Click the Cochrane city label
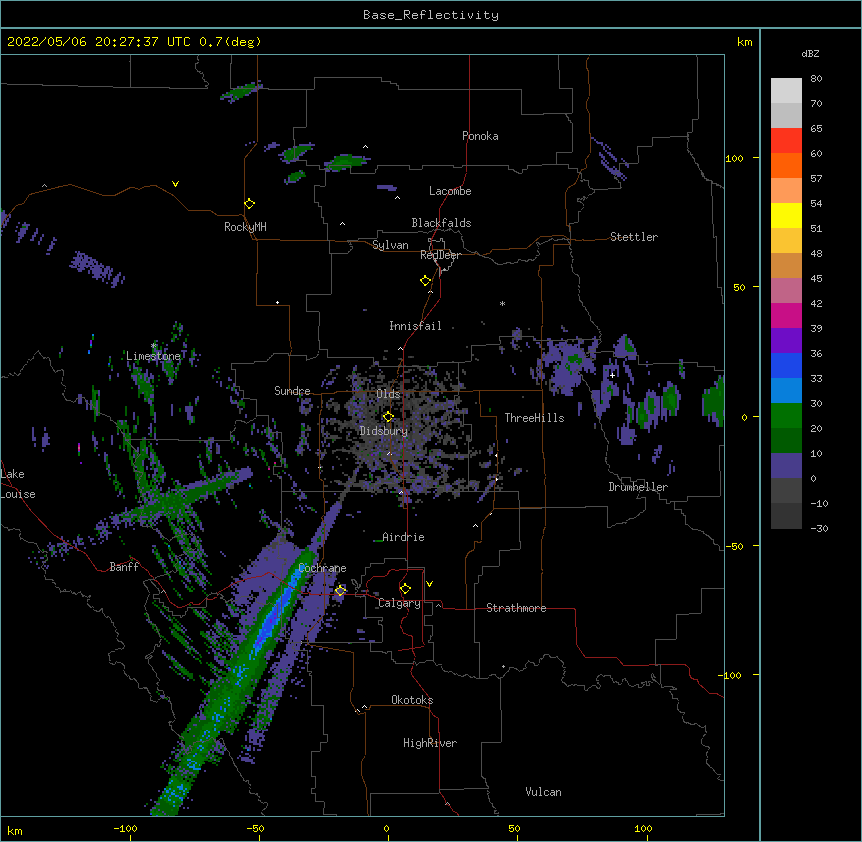 (x=322, y=568)
